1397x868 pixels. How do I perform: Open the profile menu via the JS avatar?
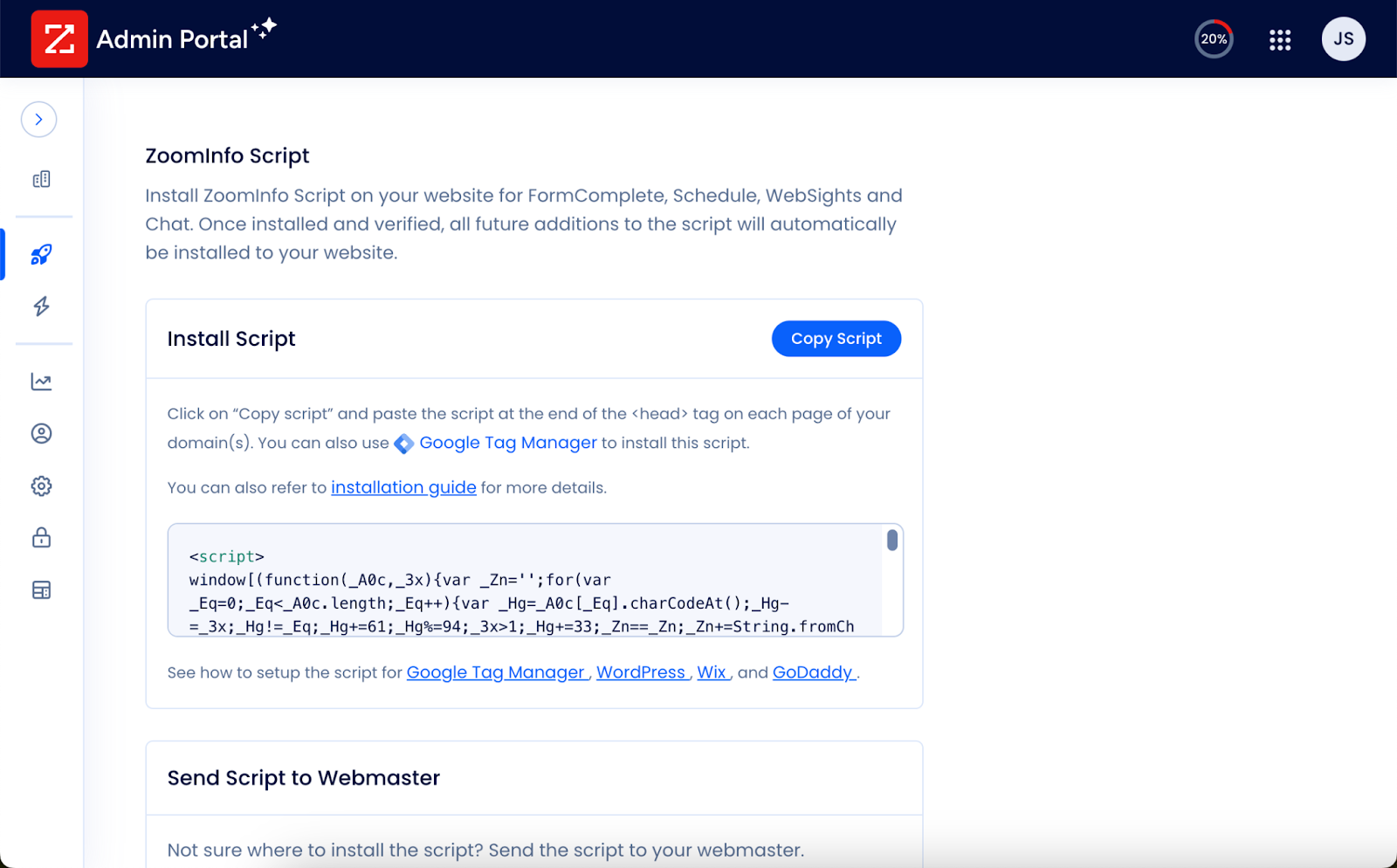pyautogui.click(x=1343, y=38)
